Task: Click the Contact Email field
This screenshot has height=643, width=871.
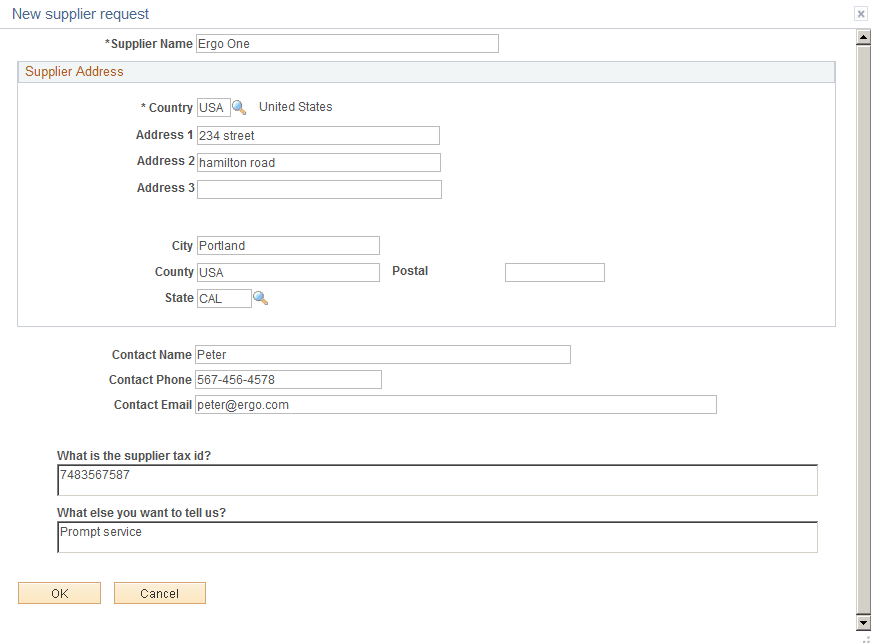Action: 455,405
